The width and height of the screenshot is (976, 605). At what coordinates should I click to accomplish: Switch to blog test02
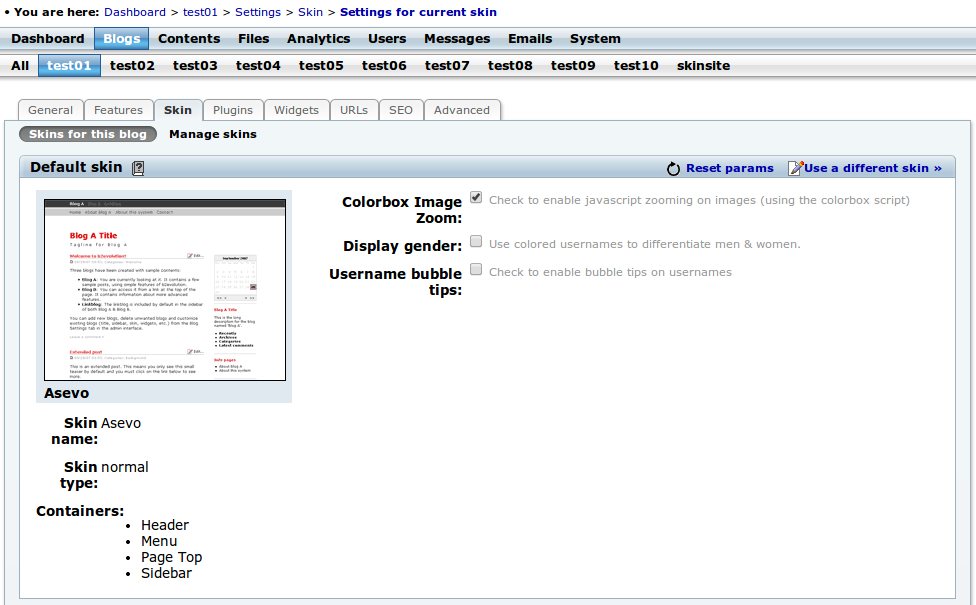132,65
